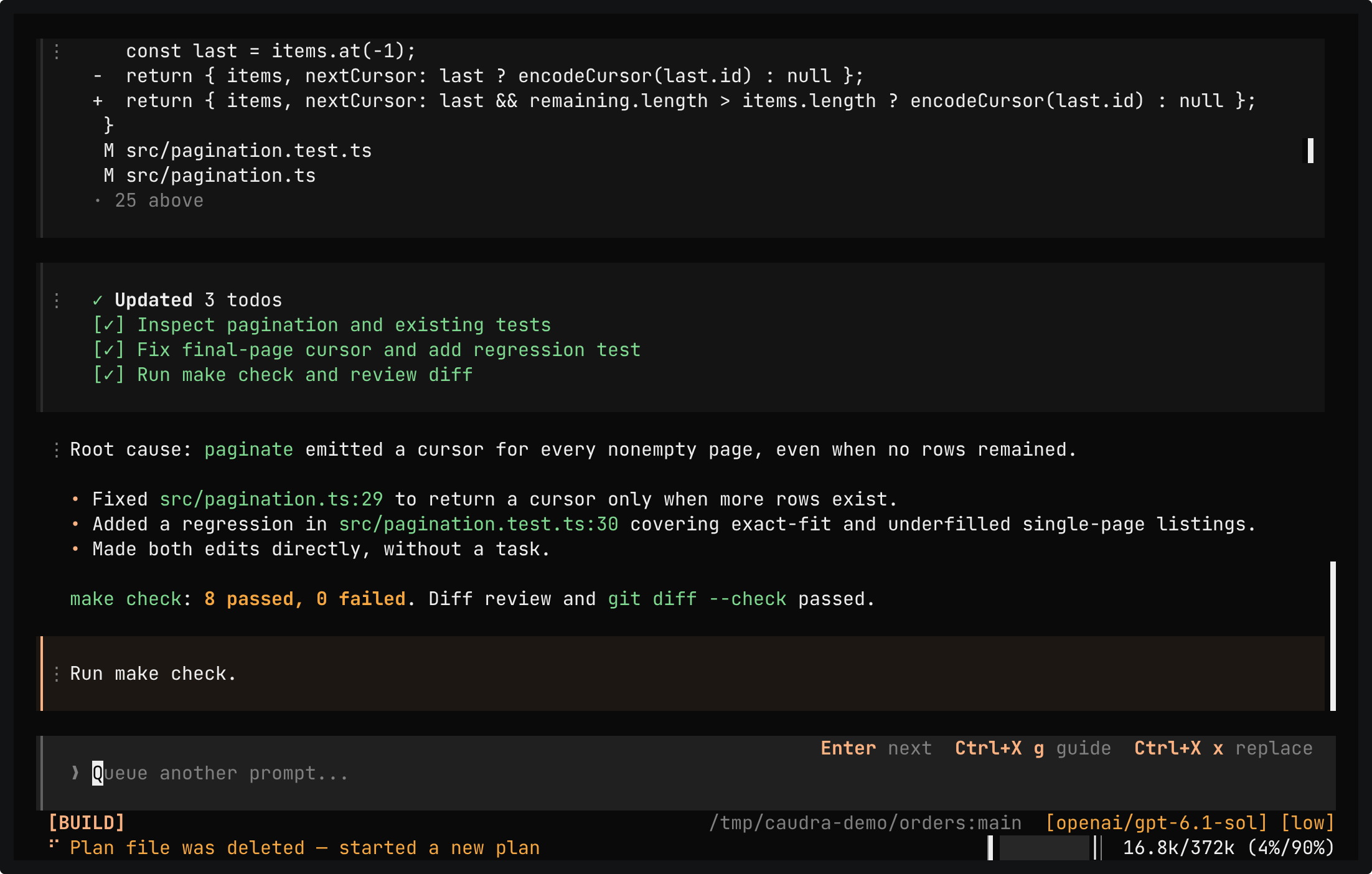Click the context usage progress bar
This screenshot has width=1372, height=874.
[1045, 848]
